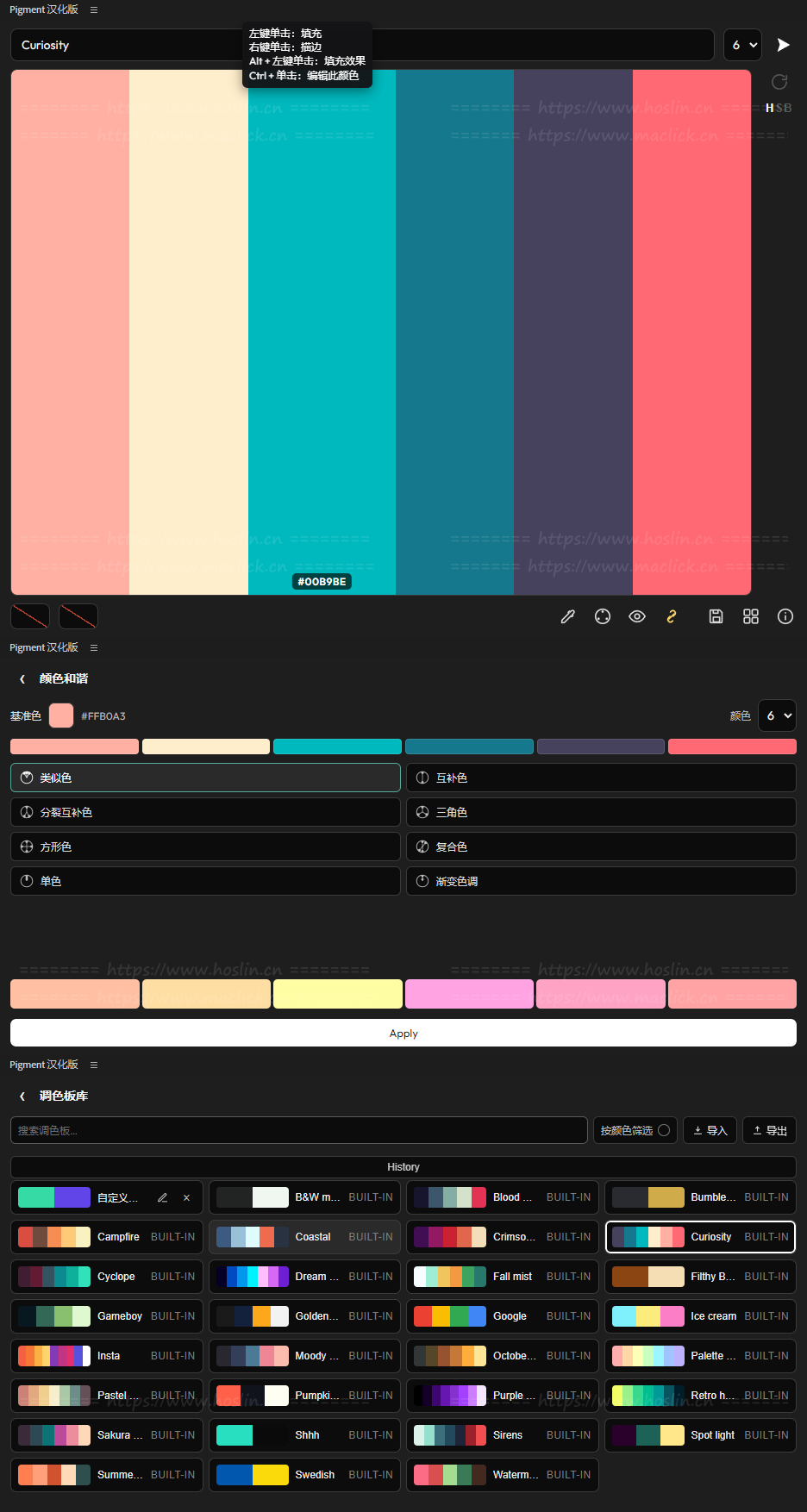807x1512 pixels.
Task: Select the Curiosity palette in library
Action: [700, 1237]
